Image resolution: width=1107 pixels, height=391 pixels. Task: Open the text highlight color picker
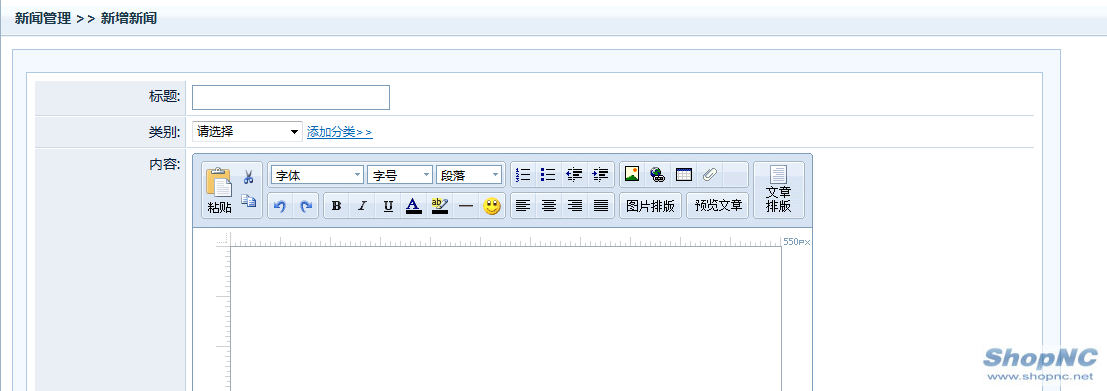(440, 206)
